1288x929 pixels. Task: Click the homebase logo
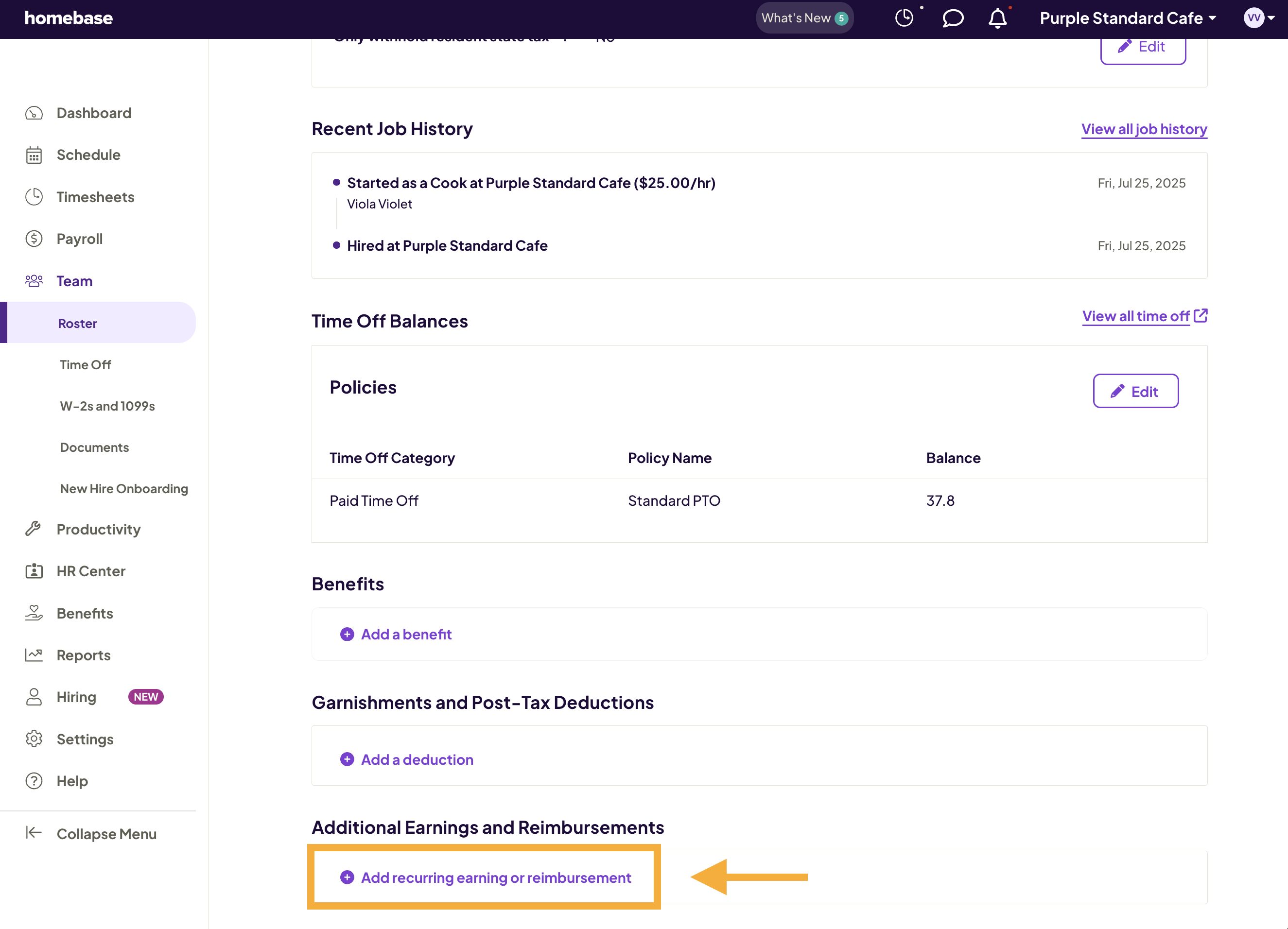69,18
